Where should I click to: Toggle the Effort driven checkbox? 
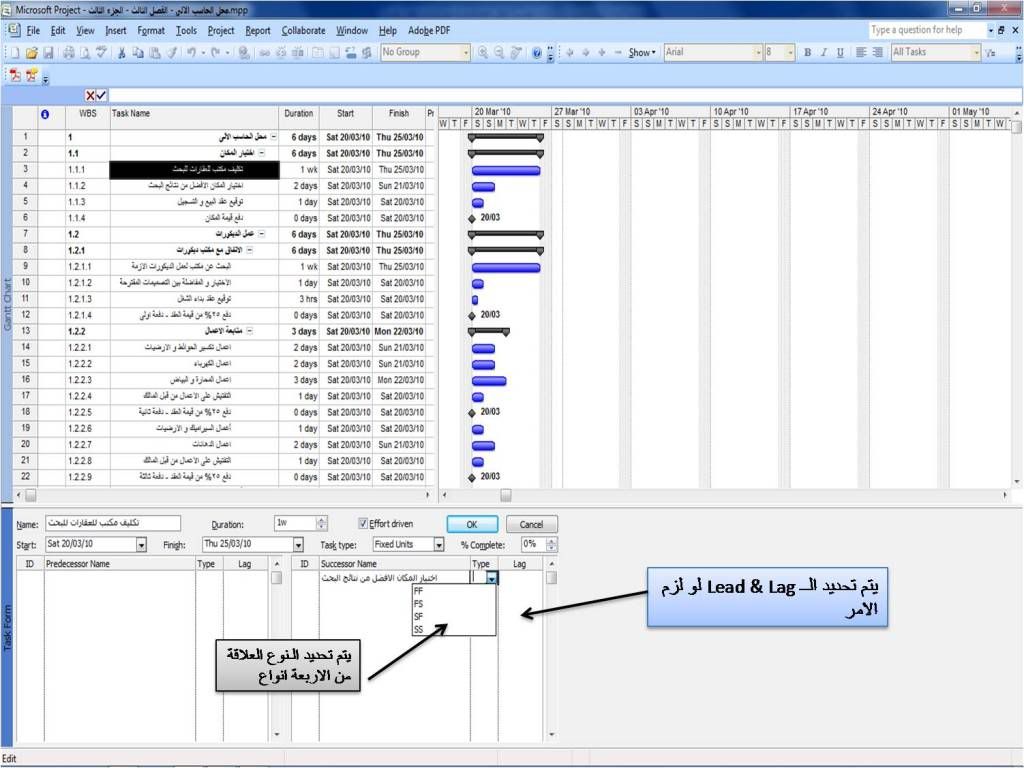tap(363, 524)
